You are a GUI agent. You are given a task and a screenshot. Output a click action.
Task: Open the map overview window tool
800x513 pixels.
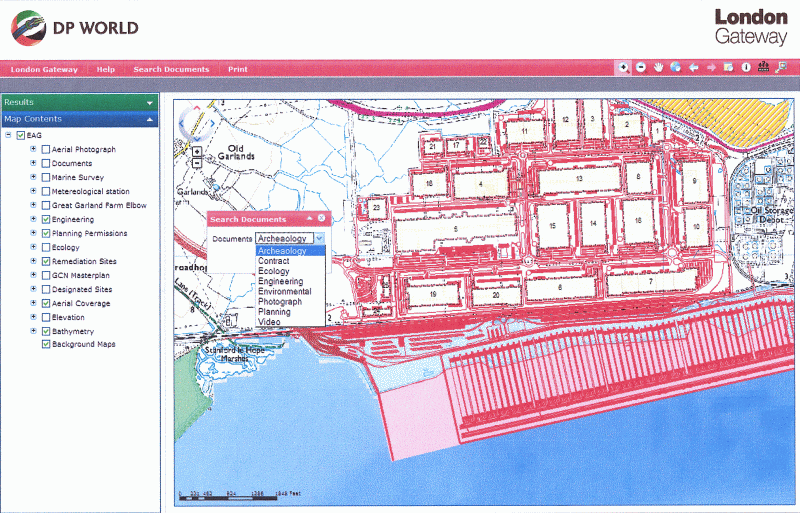point(729,67)
